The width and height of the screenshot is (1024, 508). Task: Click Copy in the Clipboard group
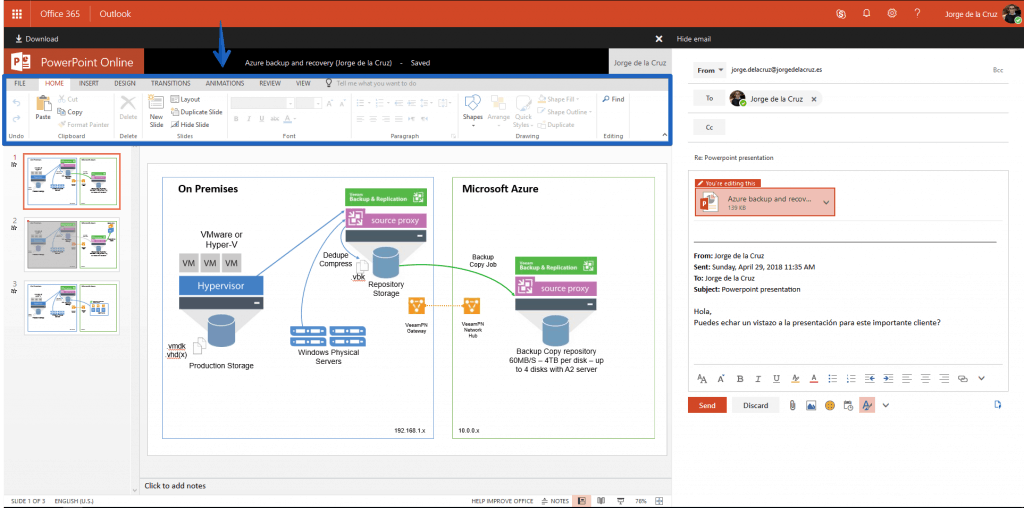click(71, 112)
